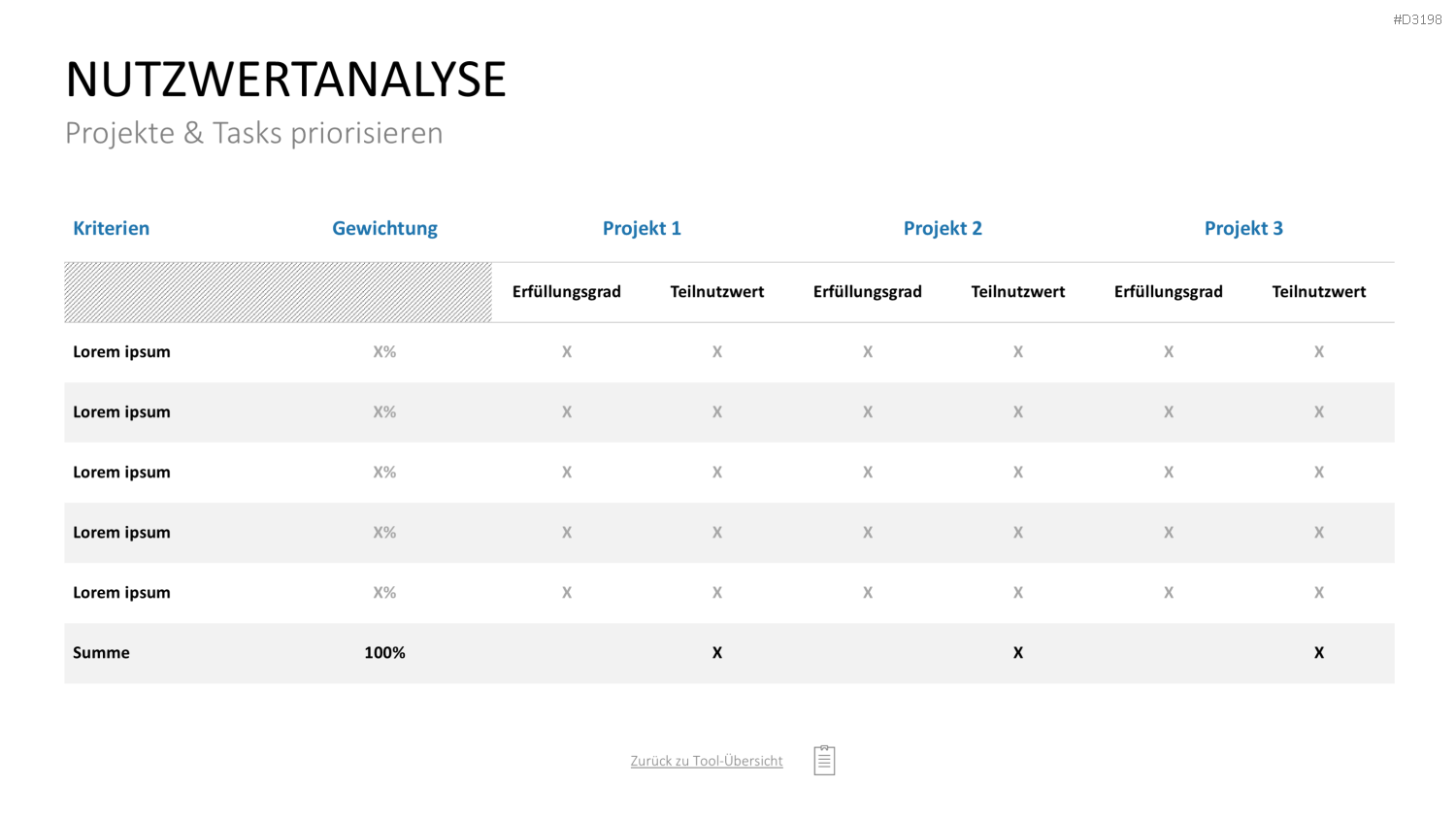Click 'Erfüllungsgrad' under Projekt 1
The image size is (1456, 819).
[x=567, y=292]
